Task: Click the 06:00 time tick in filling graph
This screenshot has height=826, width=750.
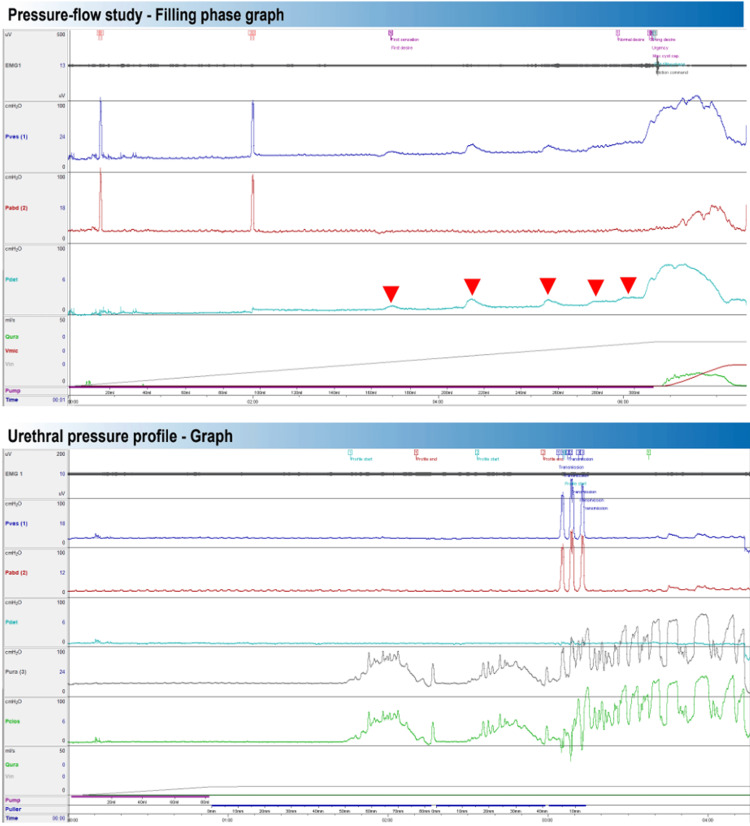Action: point(623,402)
